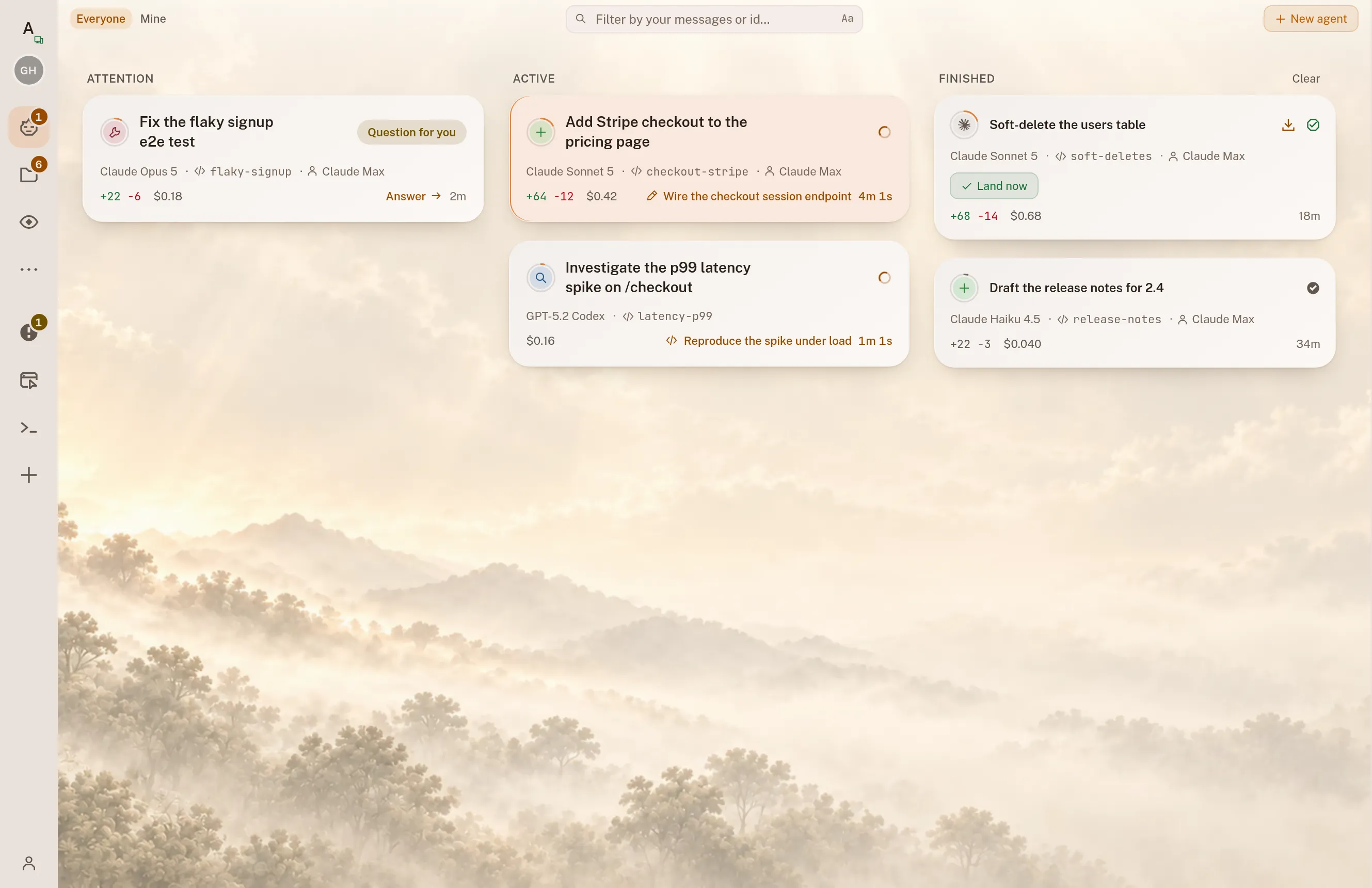
Task: Open Investigate the p99 latency spike title
Action: [658, 277]
